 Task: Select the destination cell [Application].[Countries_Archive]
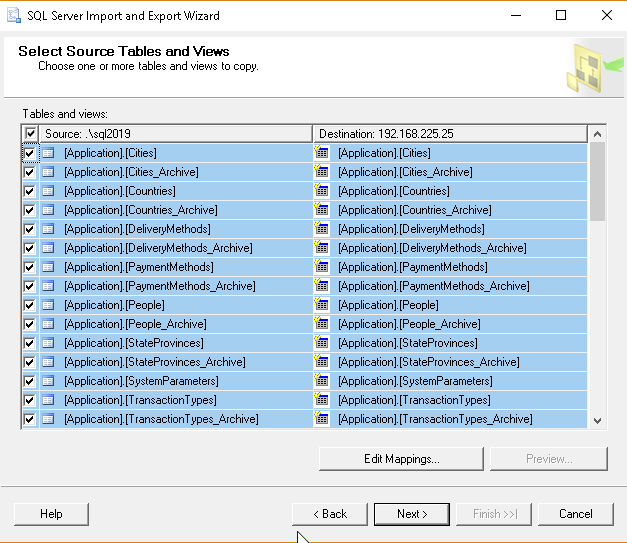tap(415, 210)
